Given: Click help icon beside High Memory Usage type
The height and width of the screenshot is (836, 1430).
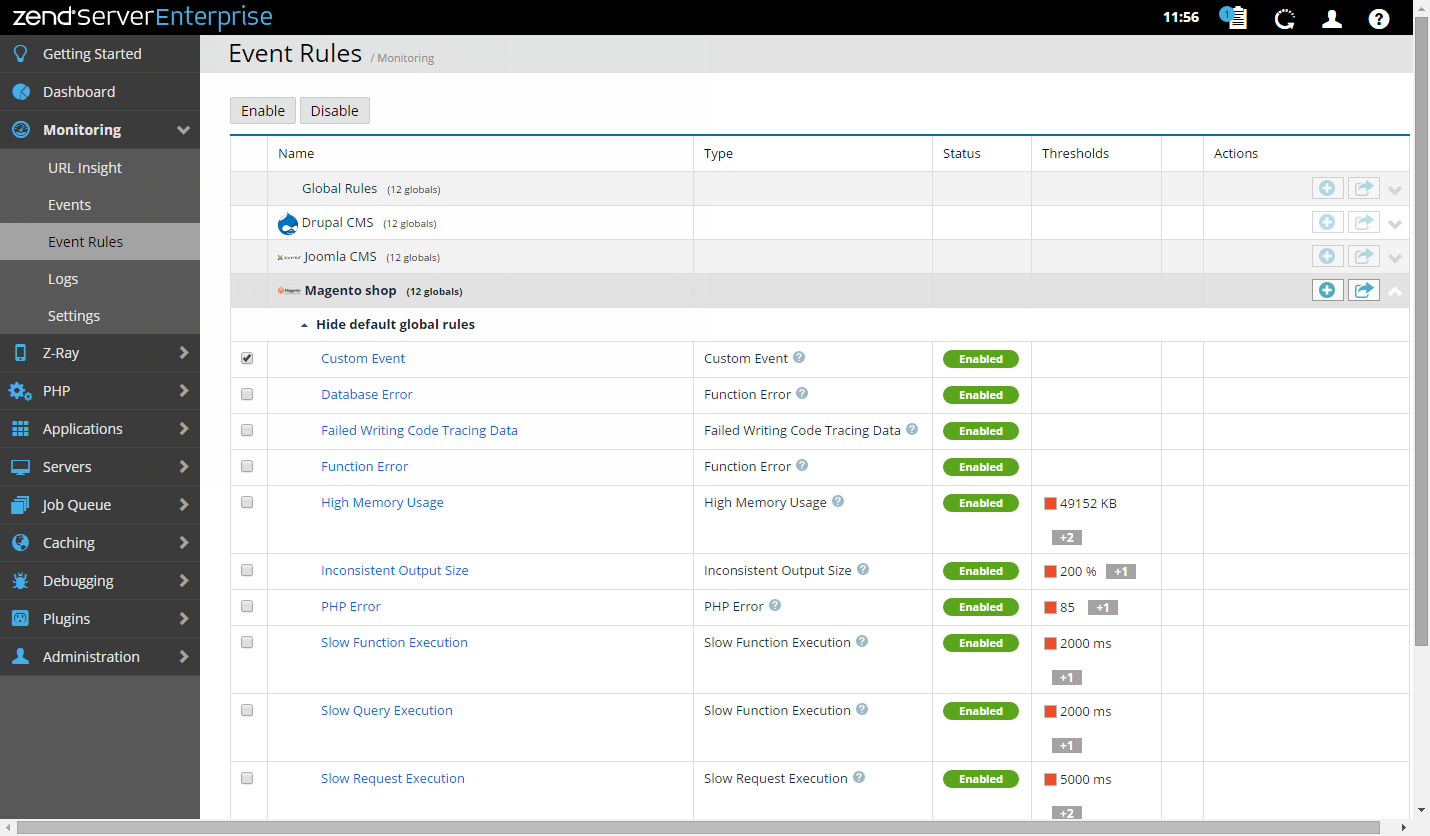Looking at the screenshot, I should pyautogui.click(x=838, y=502).
